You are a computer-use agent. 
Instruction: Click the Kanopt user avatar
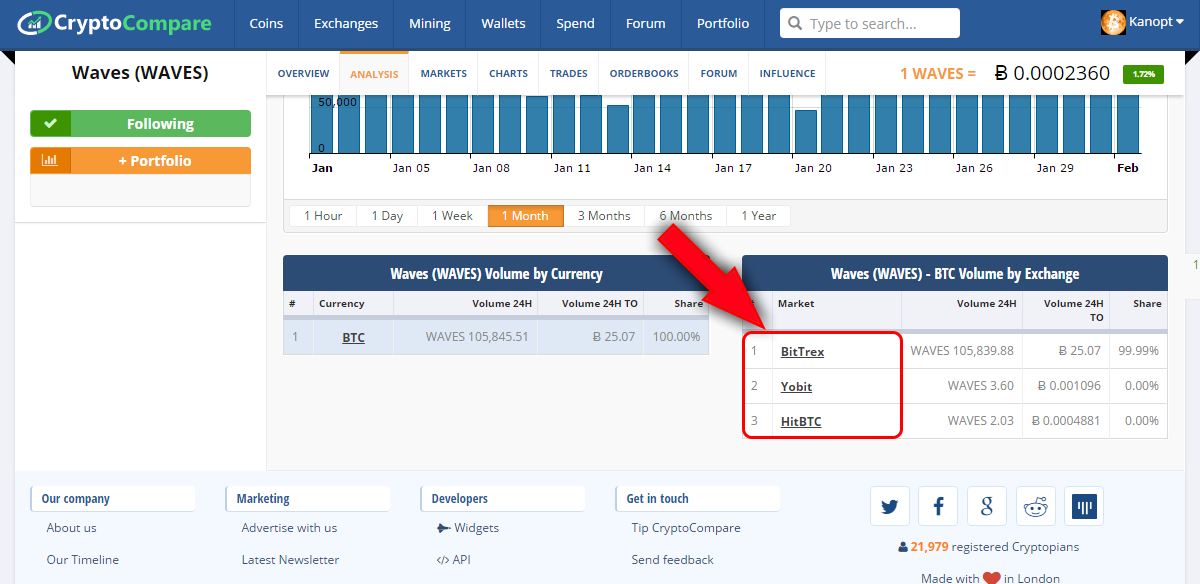[x=1113, y=22]
